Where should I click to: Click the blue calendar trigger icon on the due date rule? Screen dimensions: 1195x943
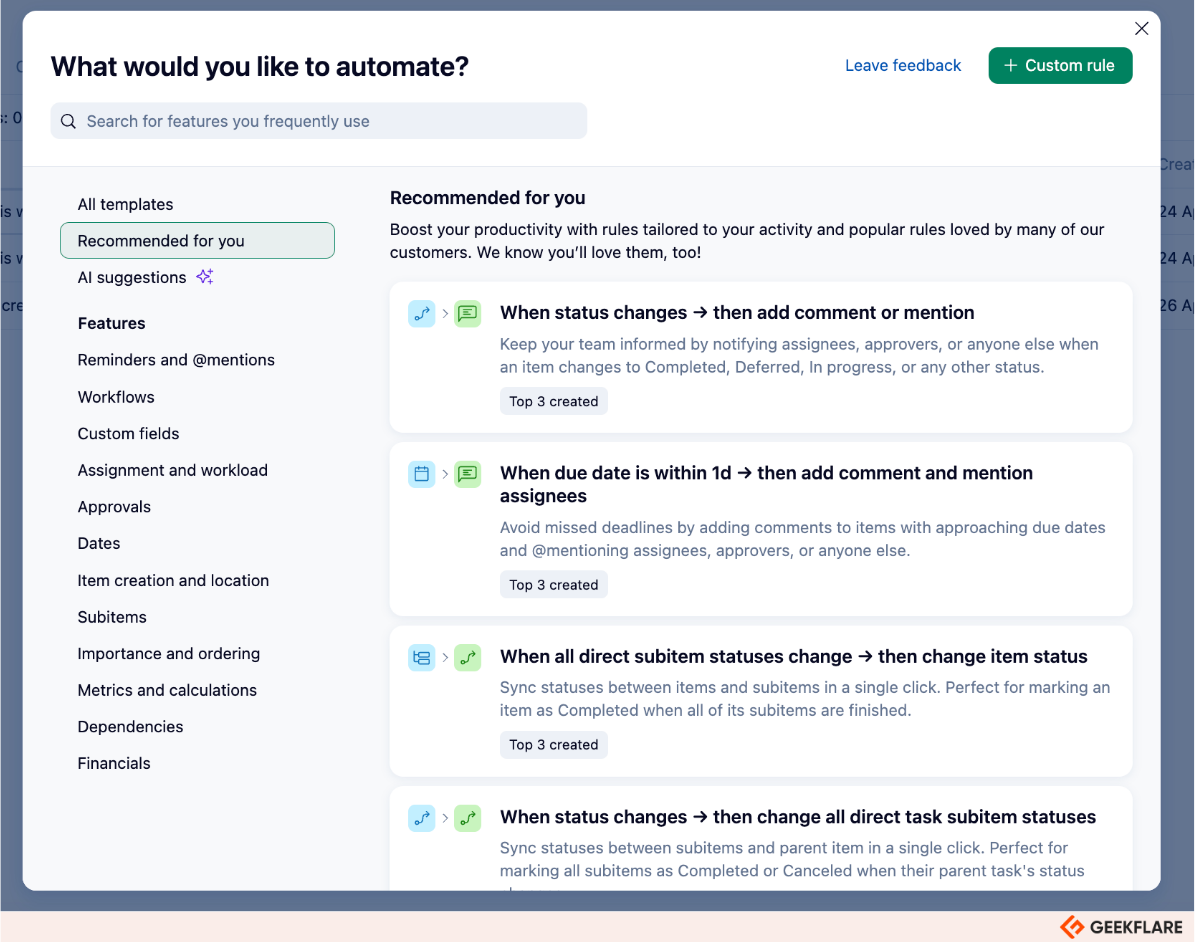click(421, 474)
